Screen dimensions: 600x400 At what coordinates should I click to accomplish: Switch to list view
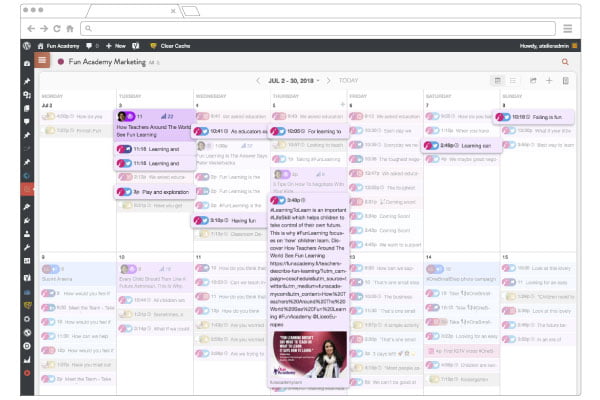click(x=513, y=80)
